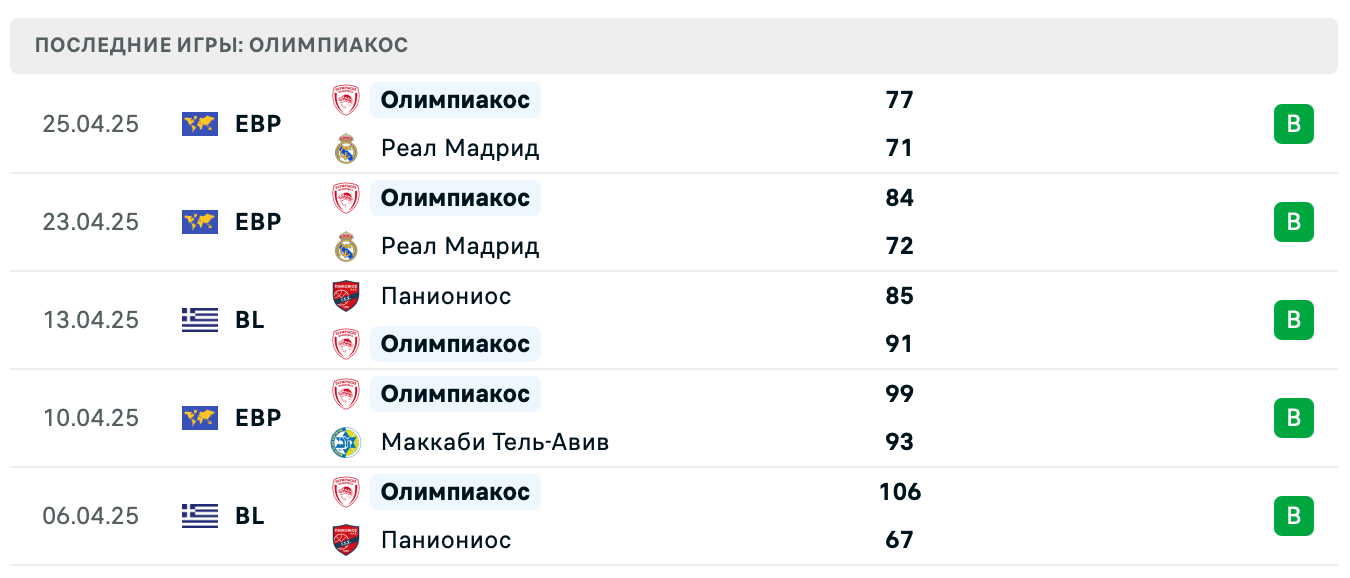Click green win badge for 13.04.25 game

[x=1293, y=320]
